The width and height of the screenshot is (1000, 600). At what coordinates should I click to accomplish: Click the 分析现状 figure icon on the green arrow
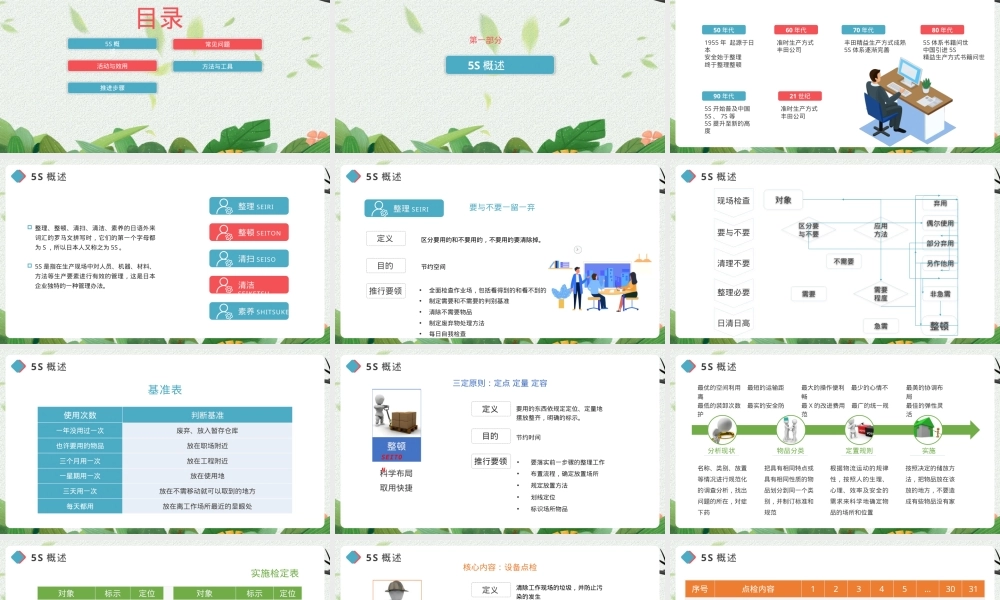(722, 429)
